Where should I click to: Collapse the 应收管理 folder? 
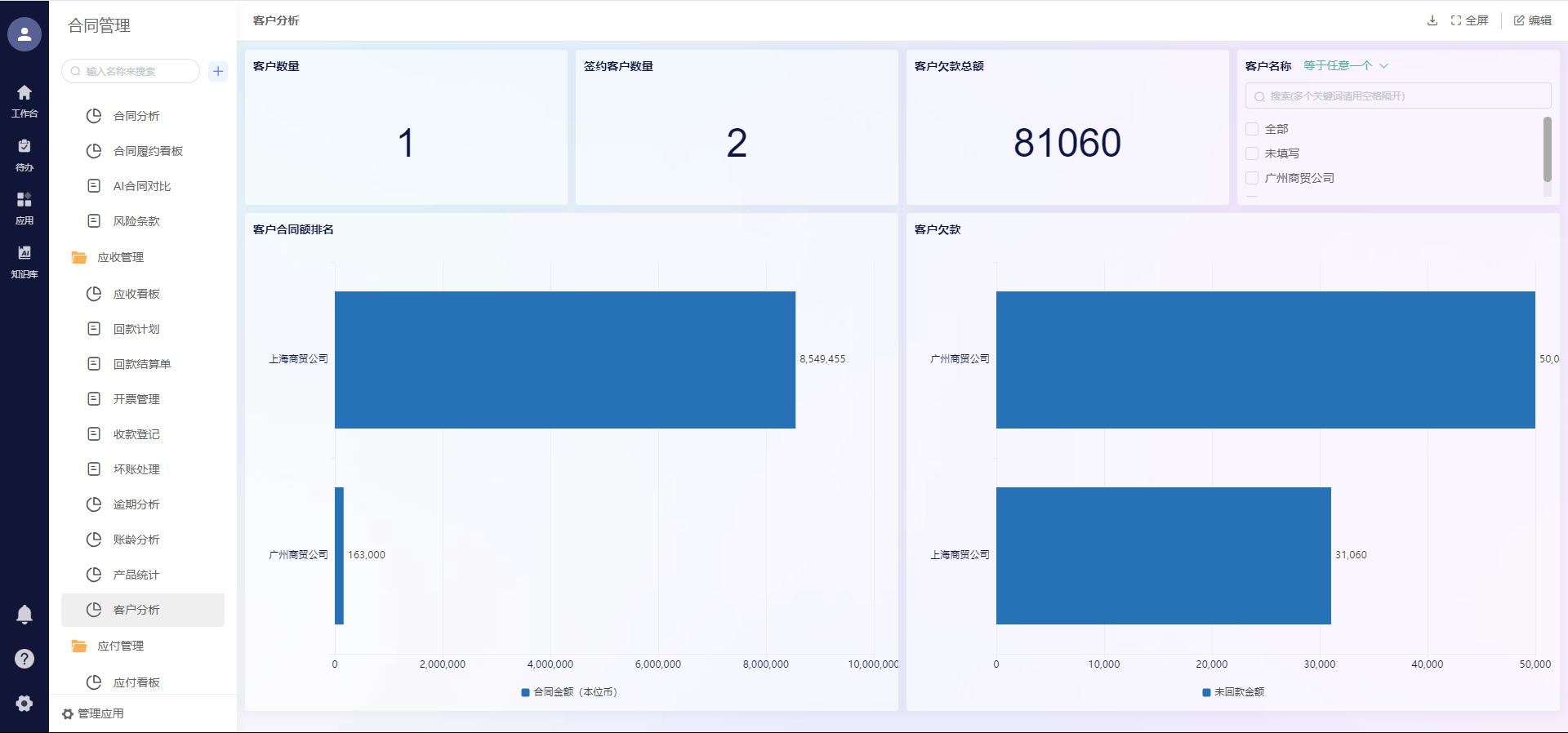tap(120, 257)
